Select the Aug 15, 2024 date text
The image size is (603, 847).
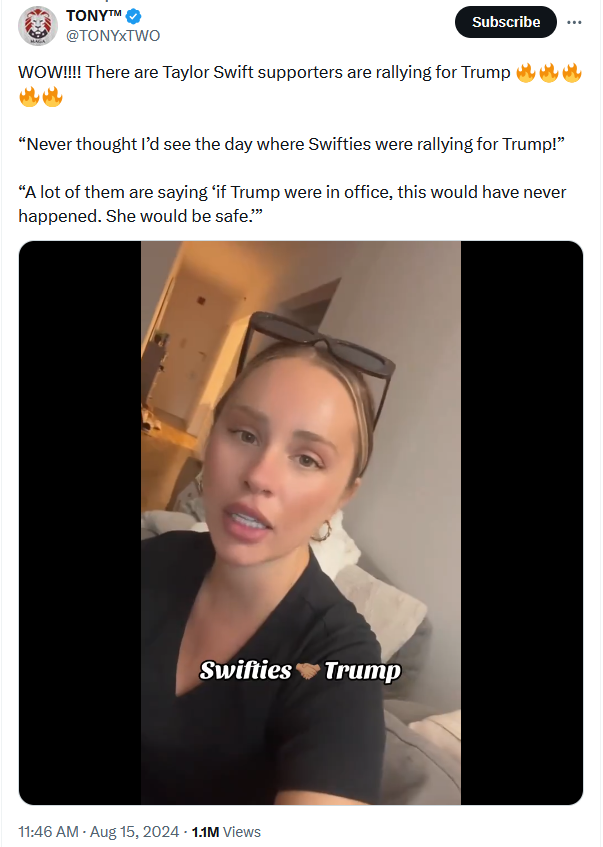tap(134, 831)
